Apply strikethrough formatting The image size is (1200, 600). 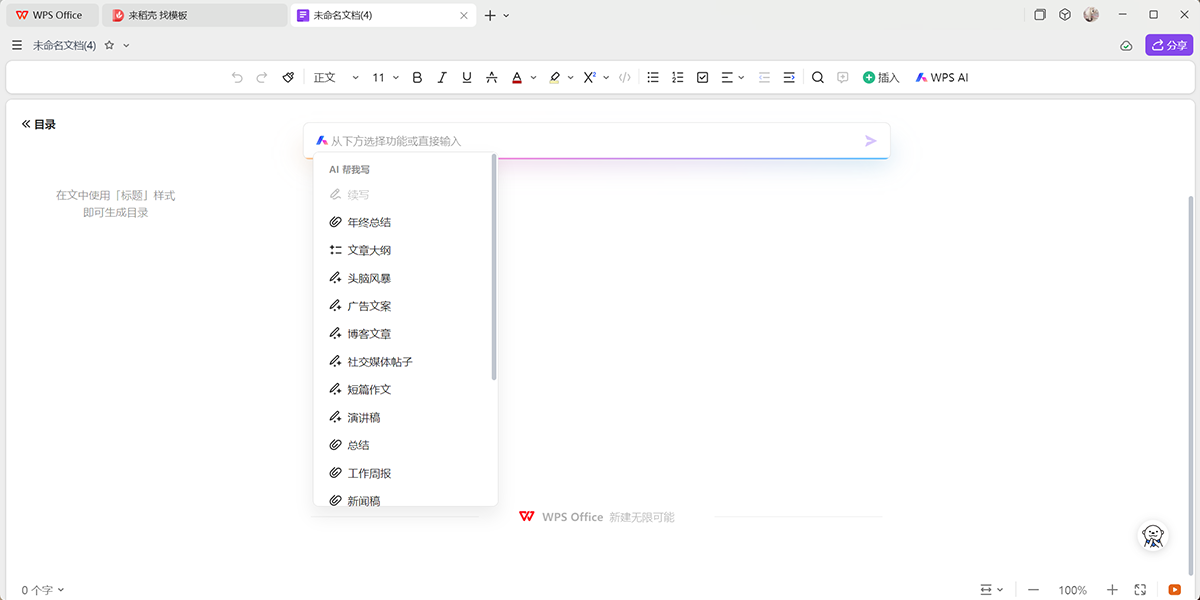491,77
